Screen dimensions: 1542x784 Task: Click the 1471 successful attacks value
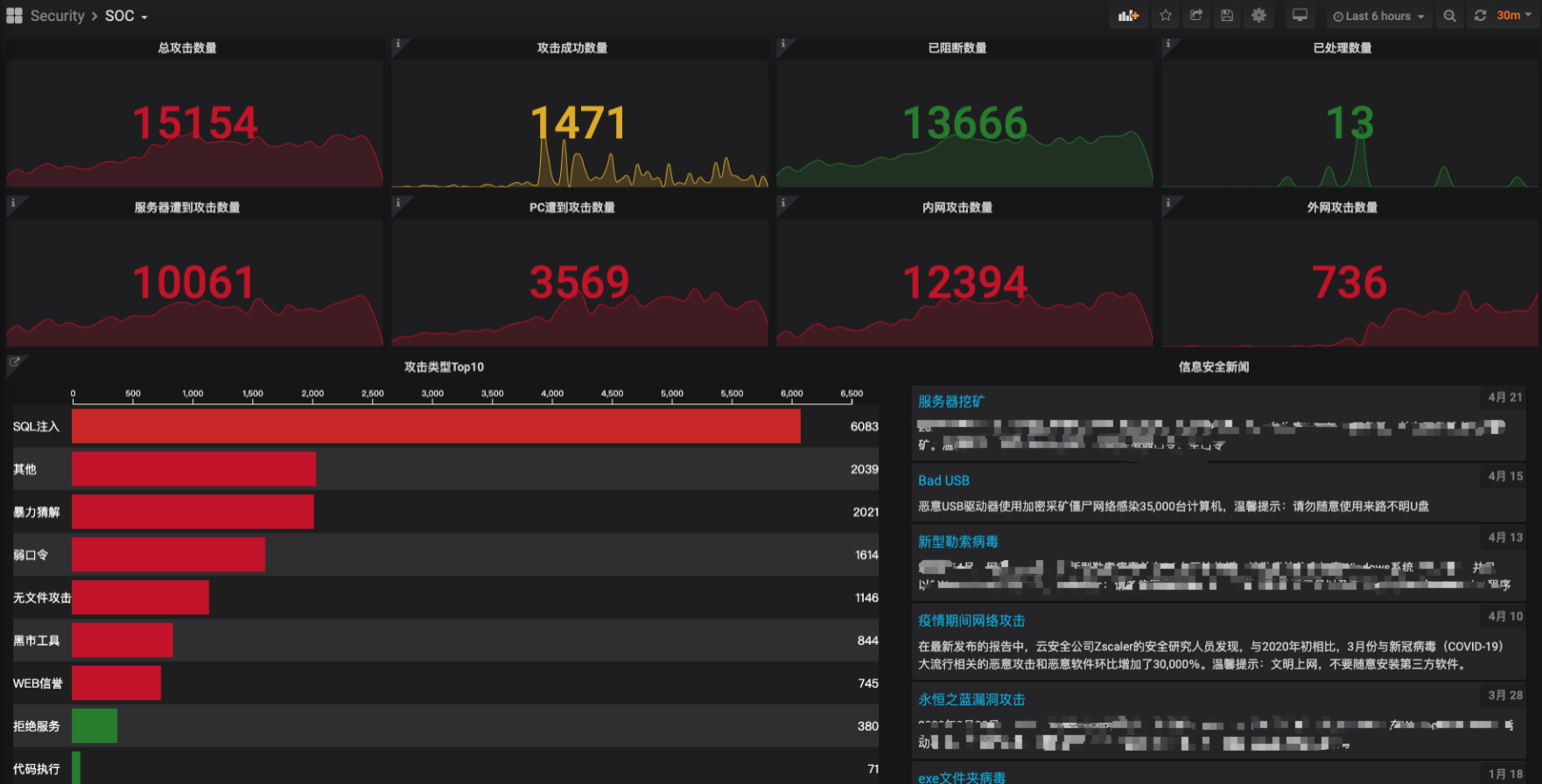[x=578, y=122]
